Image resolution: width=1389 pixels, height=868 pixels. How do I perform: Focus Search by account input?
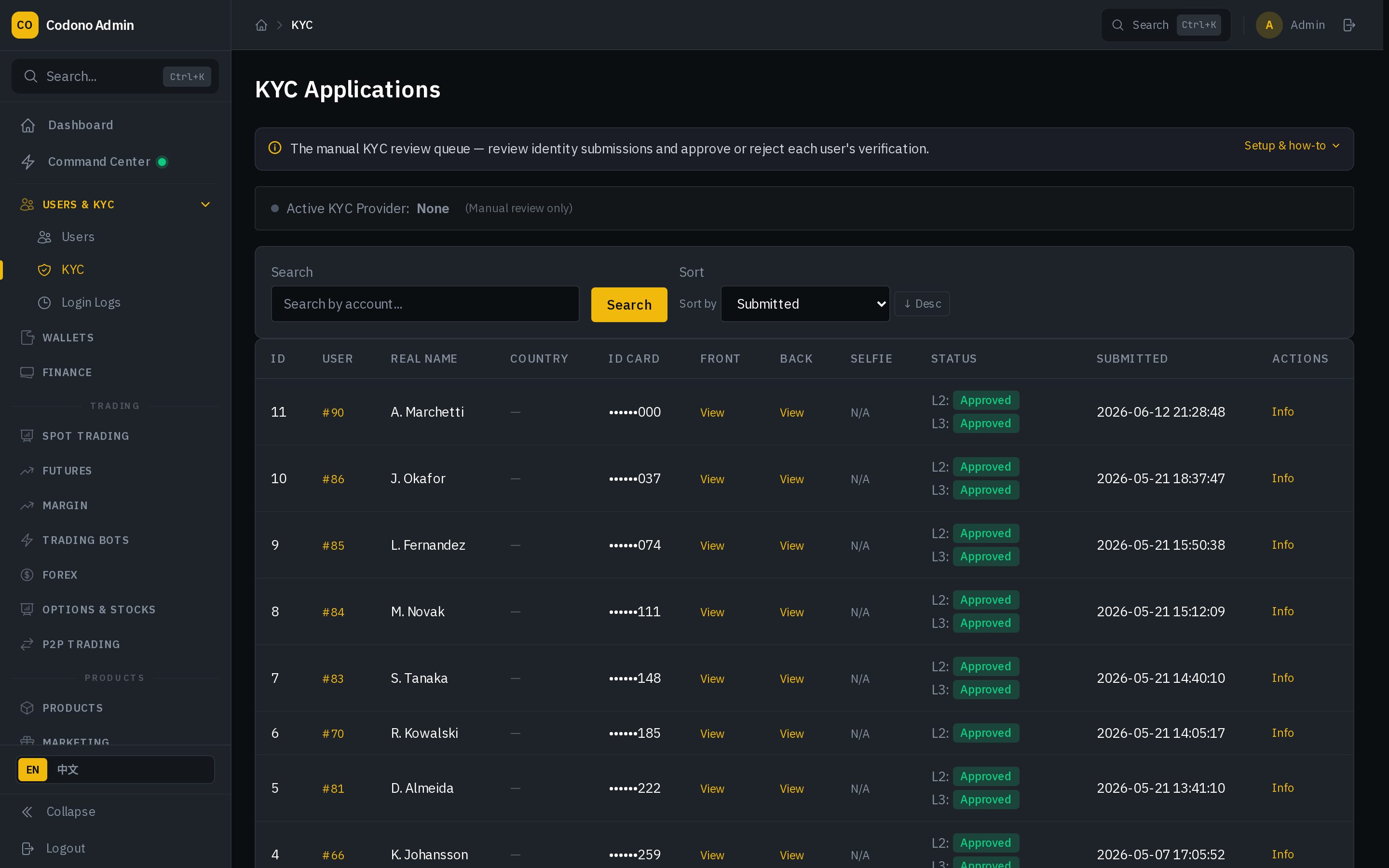coord(425,304)
